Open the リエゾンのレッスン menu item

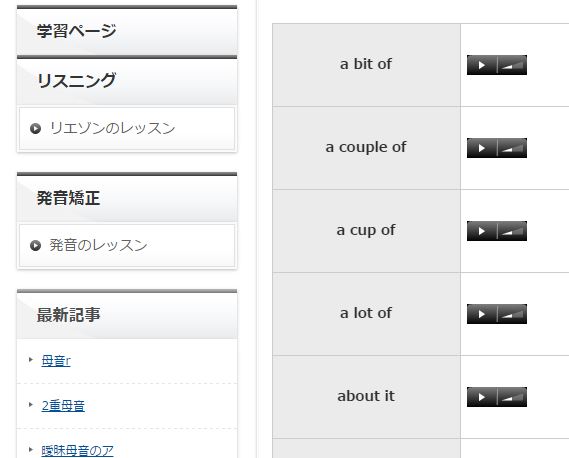(x=127, y=128)
